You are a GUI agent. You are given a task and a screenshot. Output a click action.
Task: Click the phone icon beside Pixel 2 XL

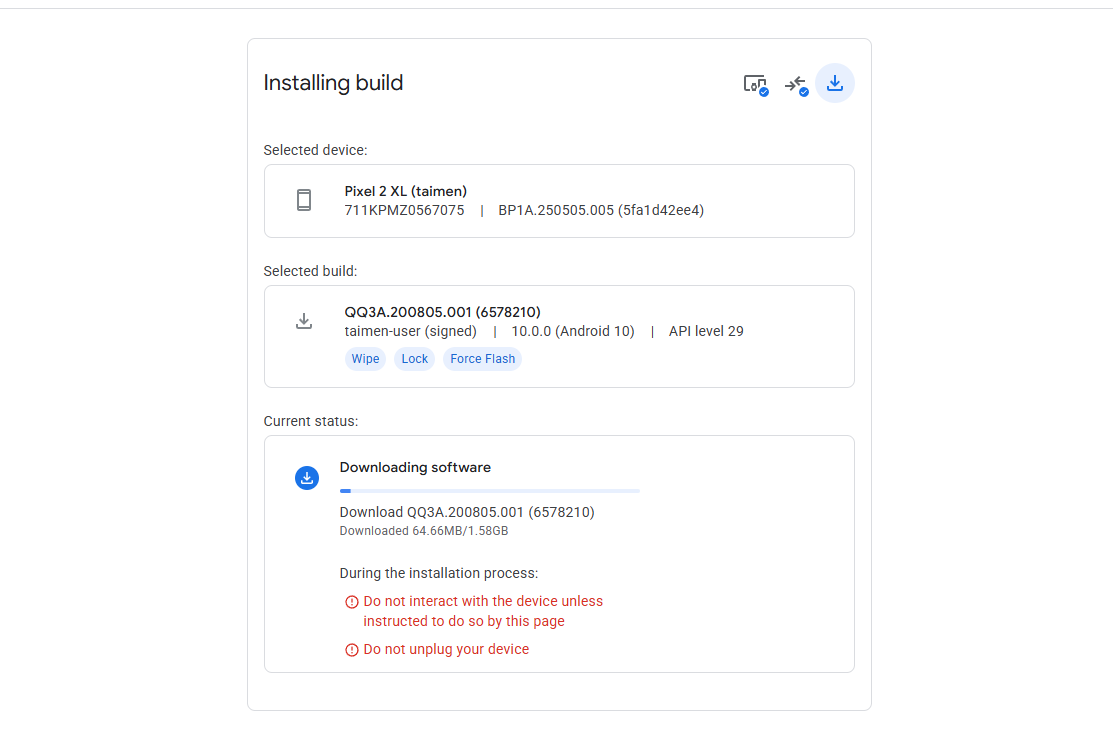pos(304,200)
